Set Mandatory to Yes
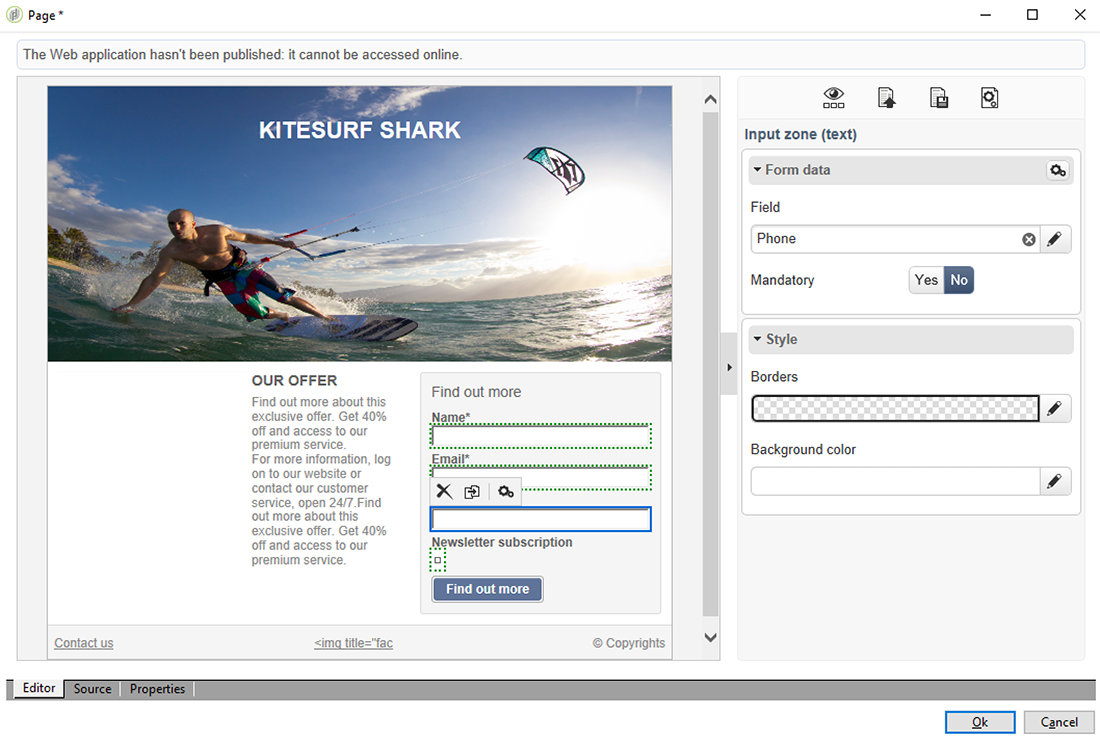This screenshot has height=741, width=1100. (926, 280)
